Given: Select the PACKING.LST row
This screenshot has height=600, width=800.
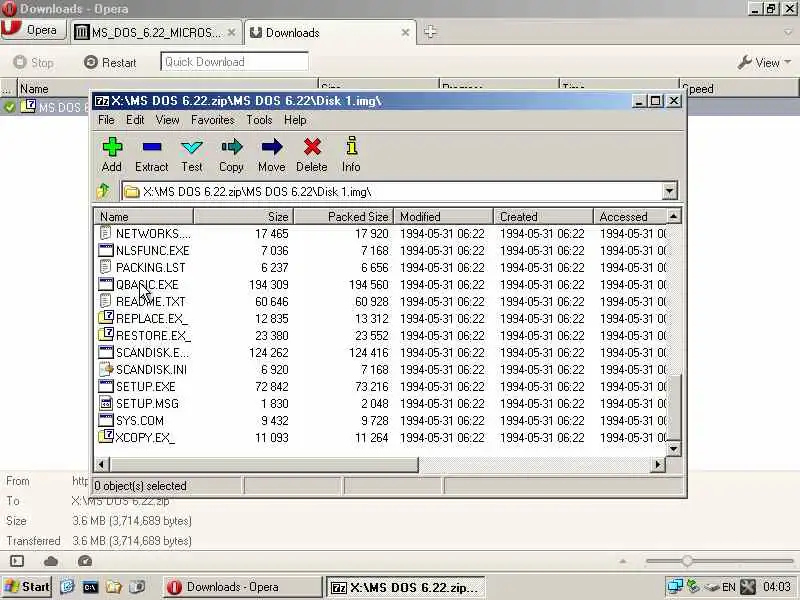Looking at the screenshot, I should (x=382, y=267).
